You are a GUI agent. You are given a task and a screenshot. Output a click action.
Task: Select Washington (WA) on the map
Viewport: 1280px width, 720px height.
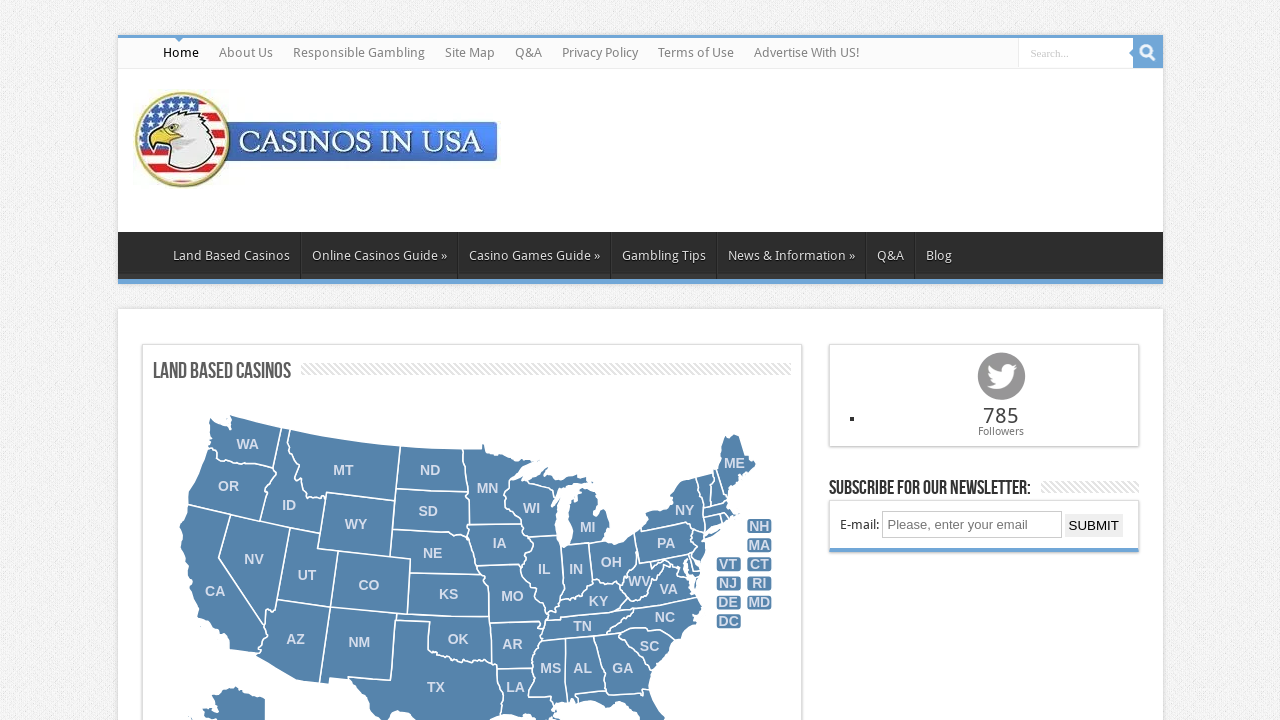coord(247,444)
